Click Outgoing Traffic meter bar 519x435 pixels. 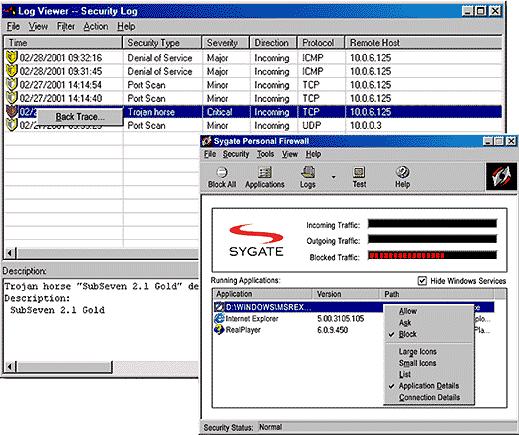tap(432, 239)
